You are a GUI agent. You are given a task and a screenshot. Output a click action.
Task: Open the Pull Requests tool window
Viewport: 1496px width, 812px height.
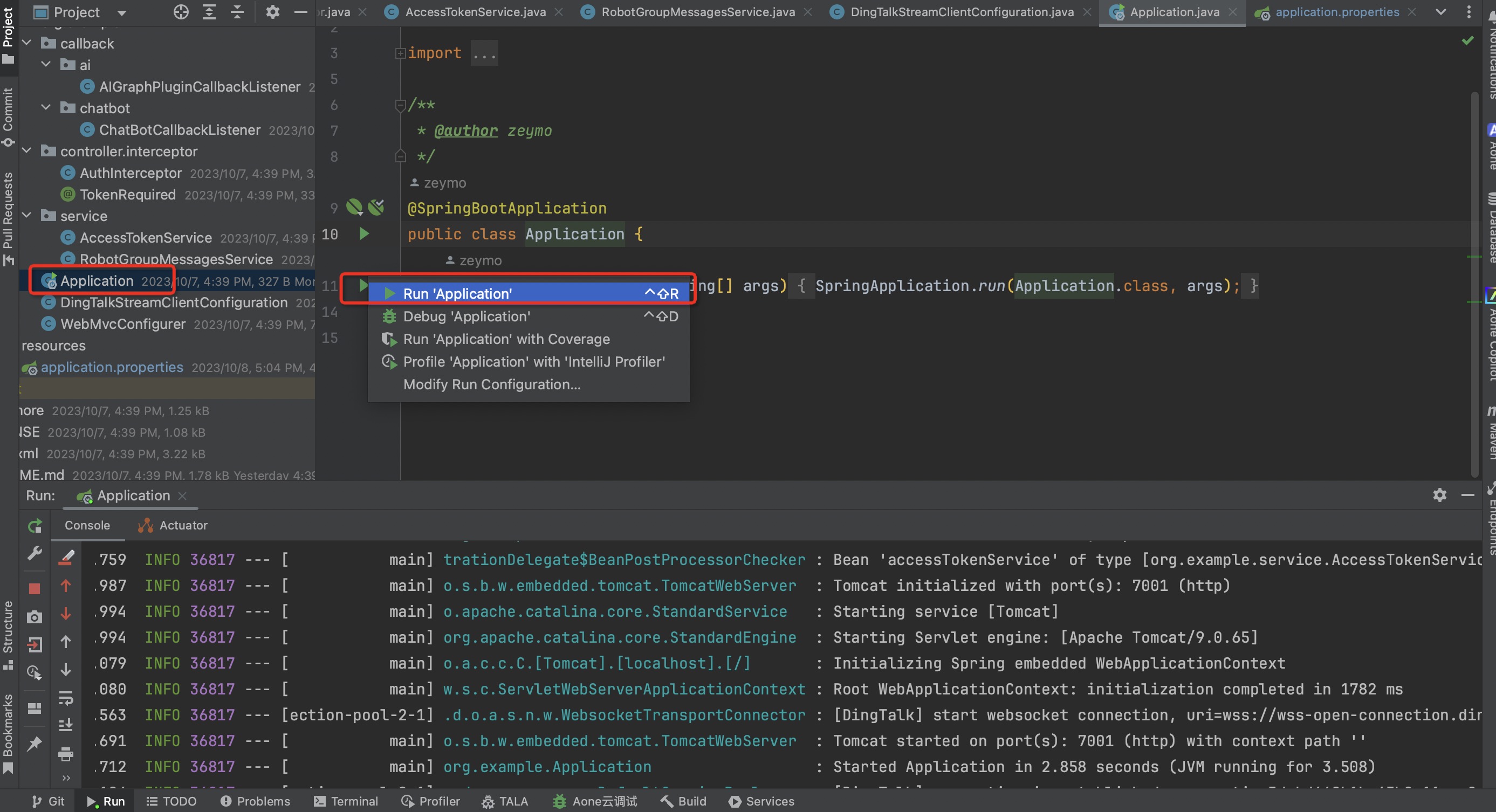tap(8, 218)
